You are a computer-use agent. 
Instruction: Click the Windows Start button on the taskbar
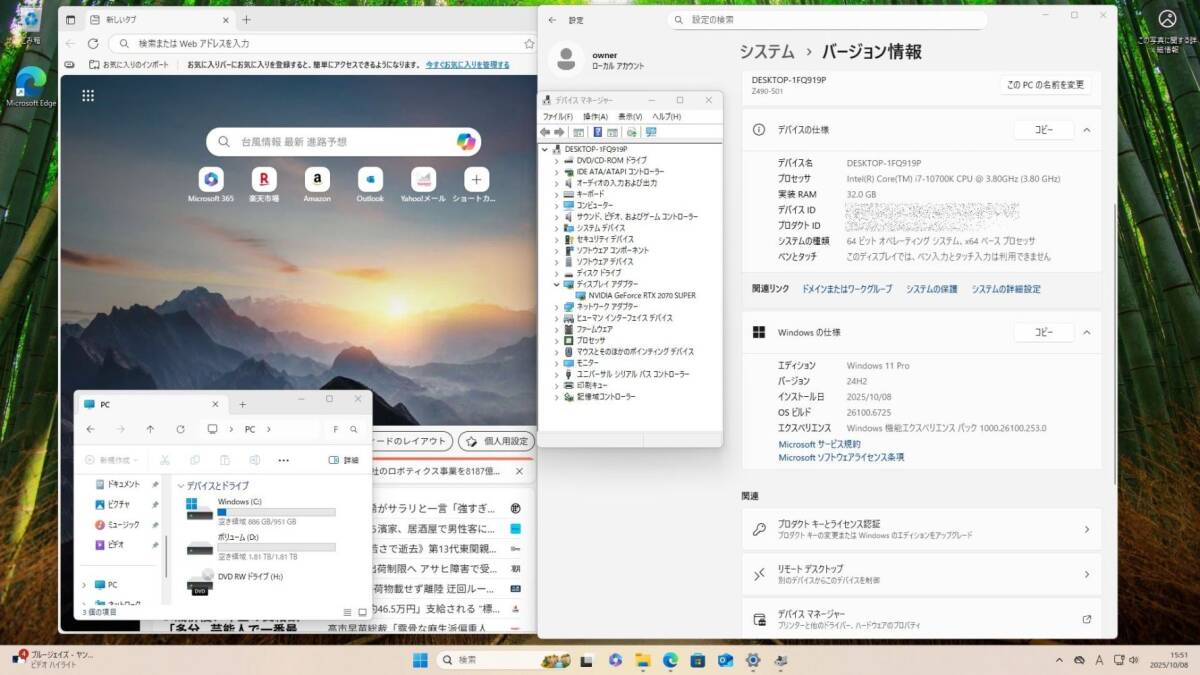pos(421,660)
